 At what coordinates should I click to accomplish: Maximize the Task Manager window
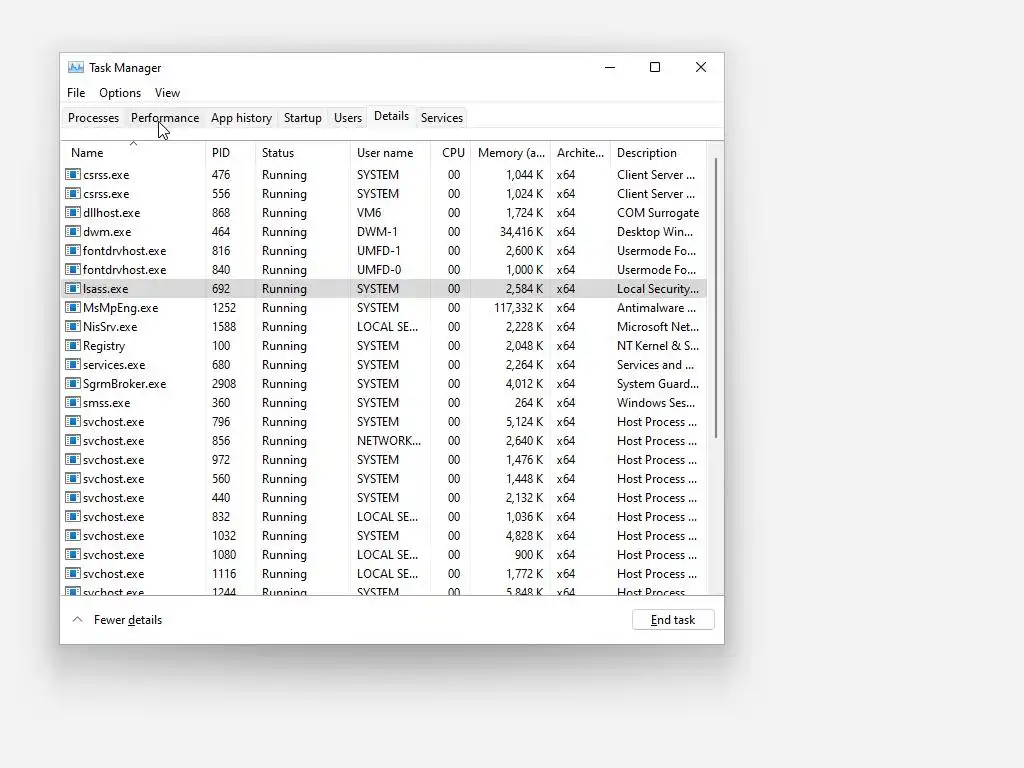[x=655, y=67]
